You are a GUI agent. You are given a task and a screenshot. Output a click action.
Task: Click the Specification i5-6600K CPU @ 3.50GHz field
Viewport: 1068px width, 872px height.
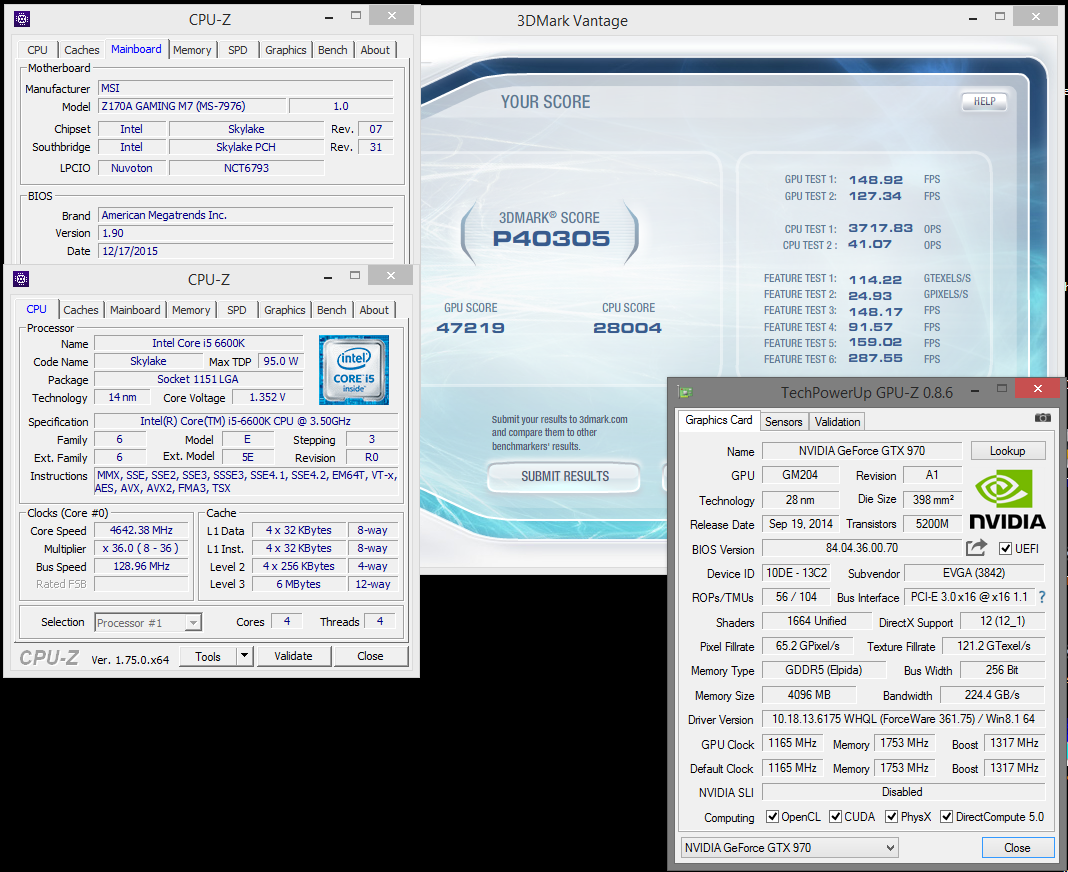[x=245, y=421]
